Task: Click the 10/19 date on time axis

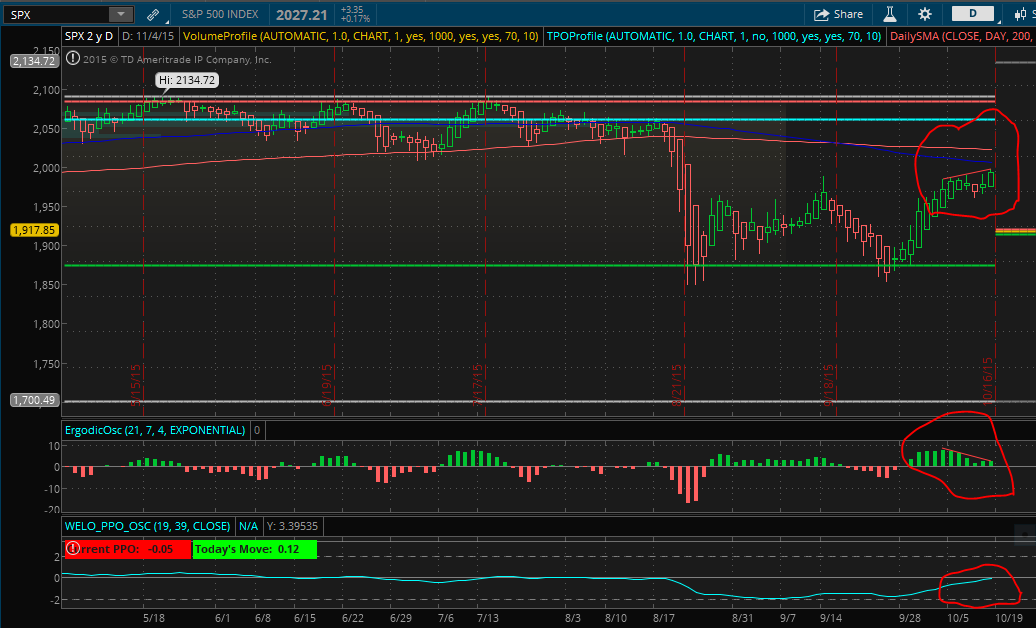Action: coord(1009,618)
